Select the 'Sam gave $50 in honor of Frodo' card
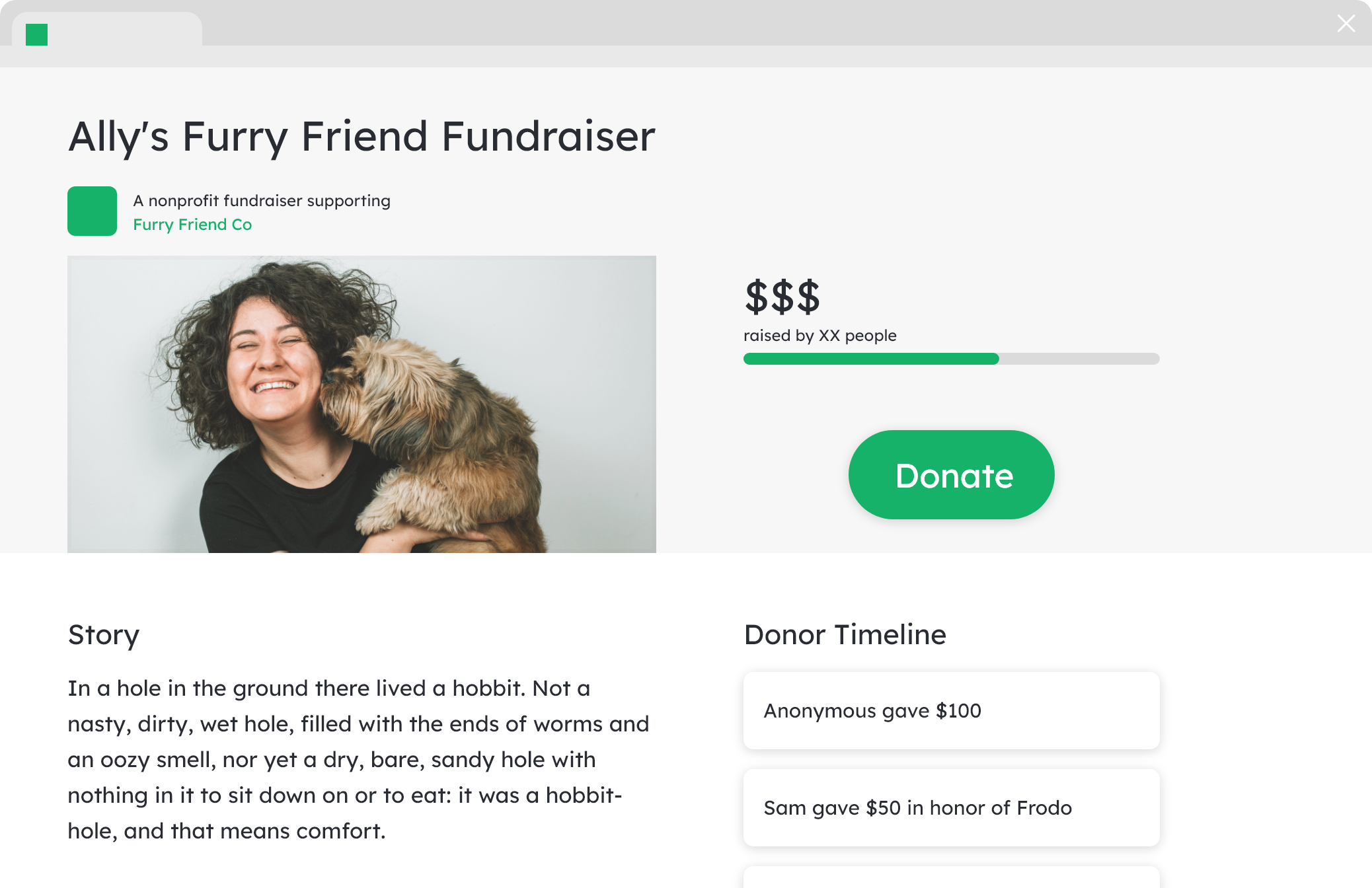The image size is (1372, 888). [x=951, y=807]
